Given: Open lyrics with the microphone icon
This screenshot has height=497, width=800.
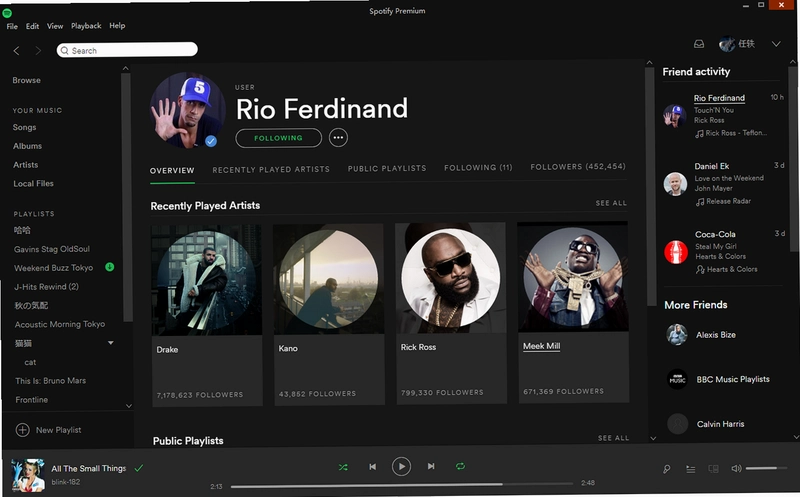Looking at the screenshot, I should click(667, 469).
